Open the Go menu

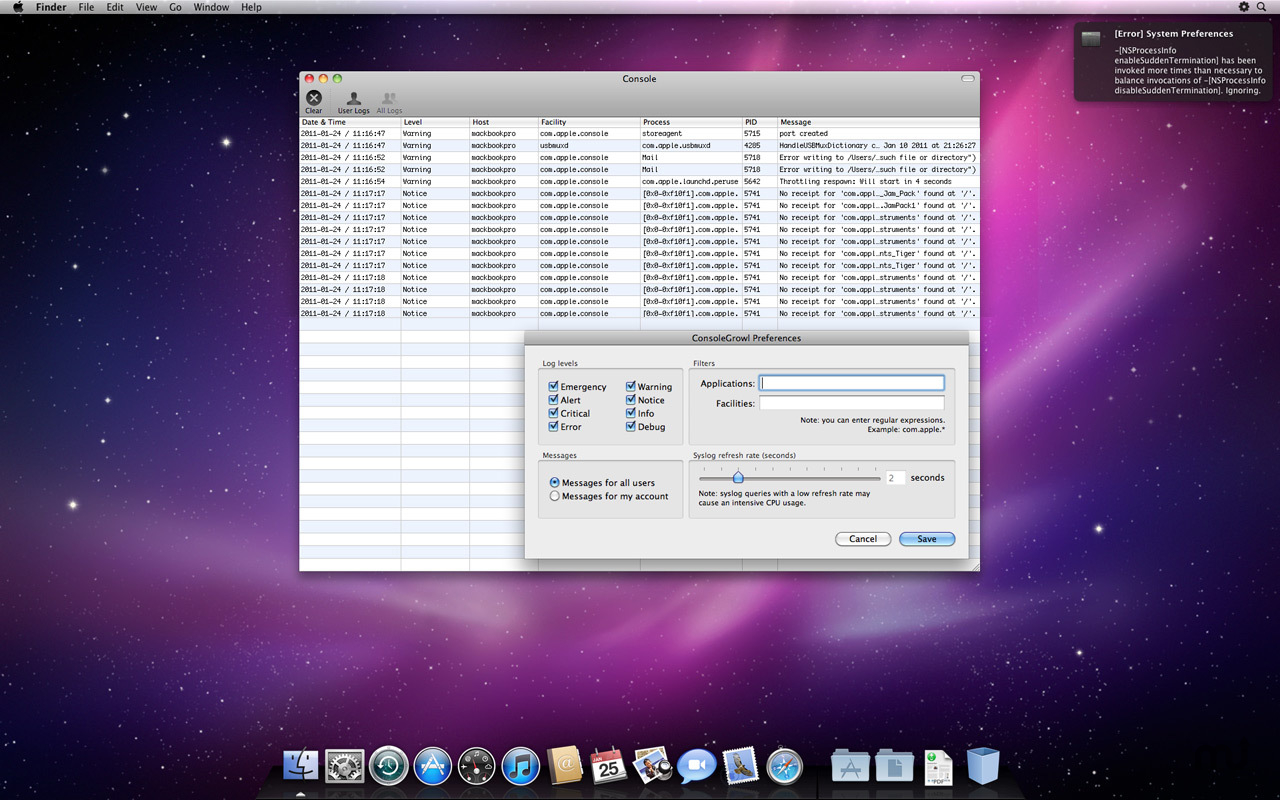[175, 7]
